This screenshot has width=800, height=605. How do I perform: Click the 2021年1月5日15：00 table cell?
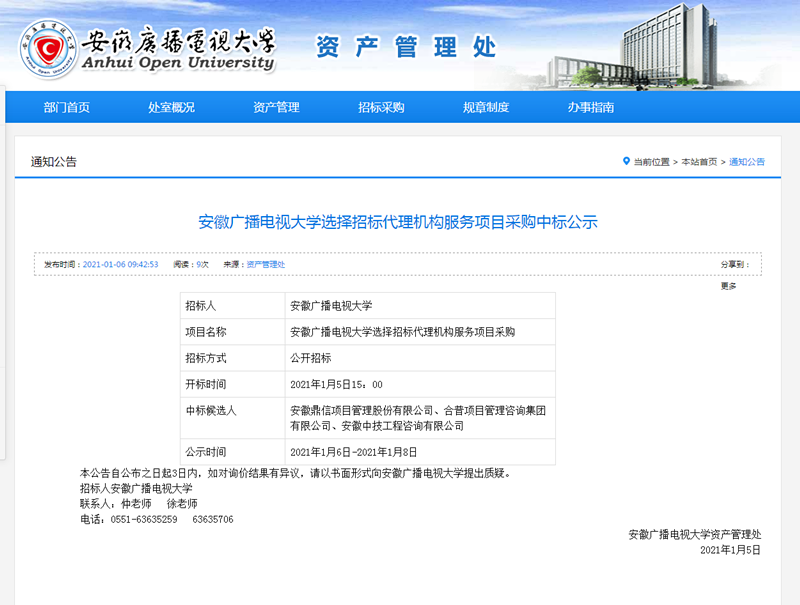coord(420,384)
